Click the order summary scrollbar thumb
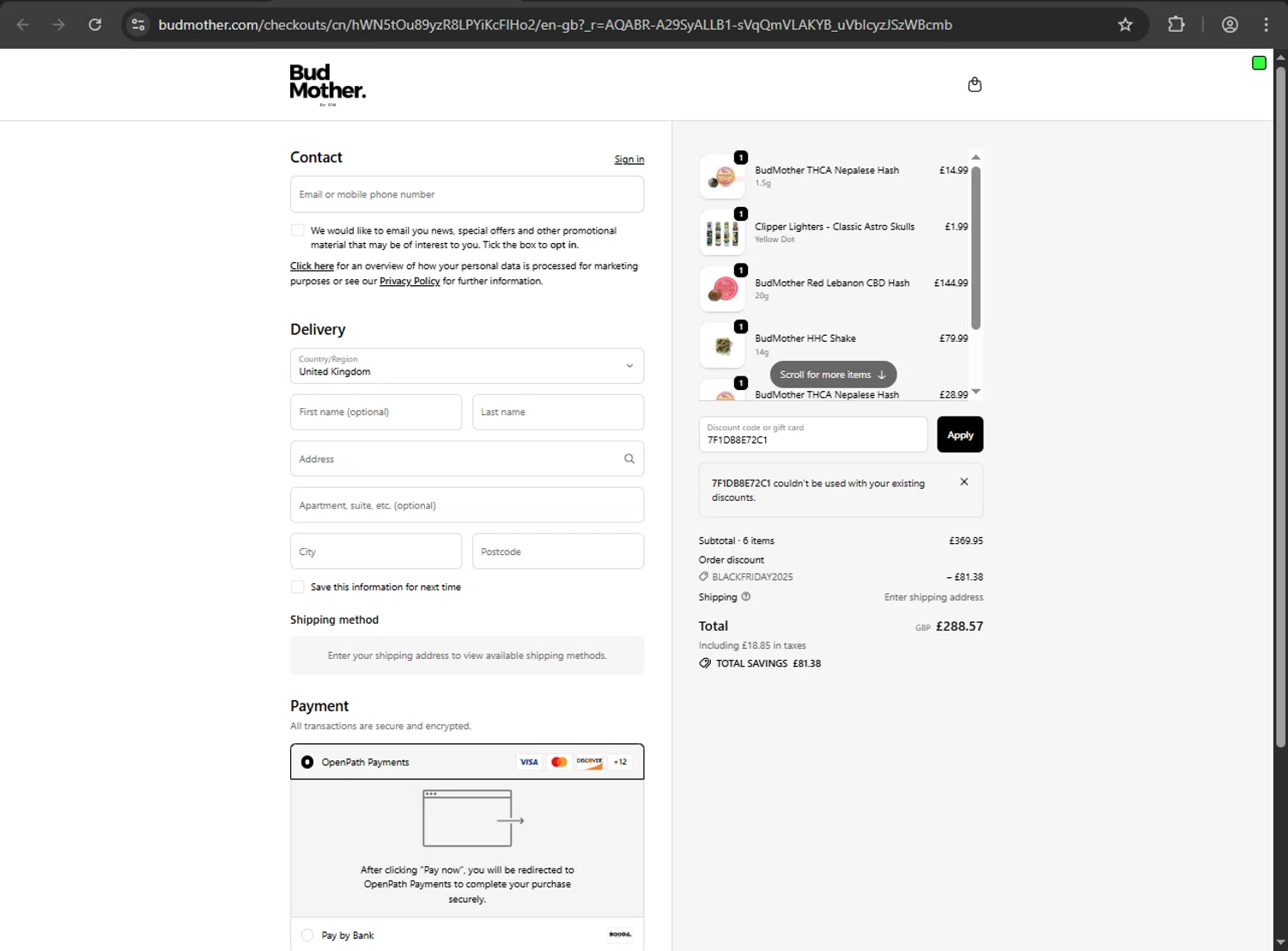1288x951 pixels. click(975, 247)
